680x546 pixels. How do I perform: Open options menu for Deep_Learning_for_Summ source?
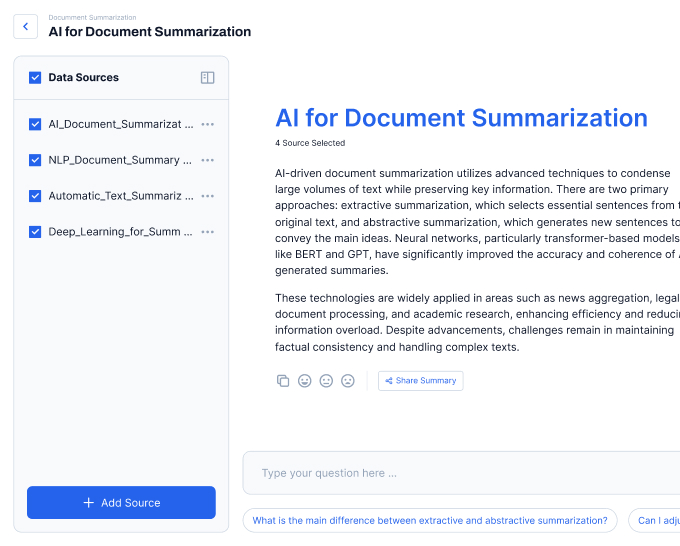click(207, 232)
